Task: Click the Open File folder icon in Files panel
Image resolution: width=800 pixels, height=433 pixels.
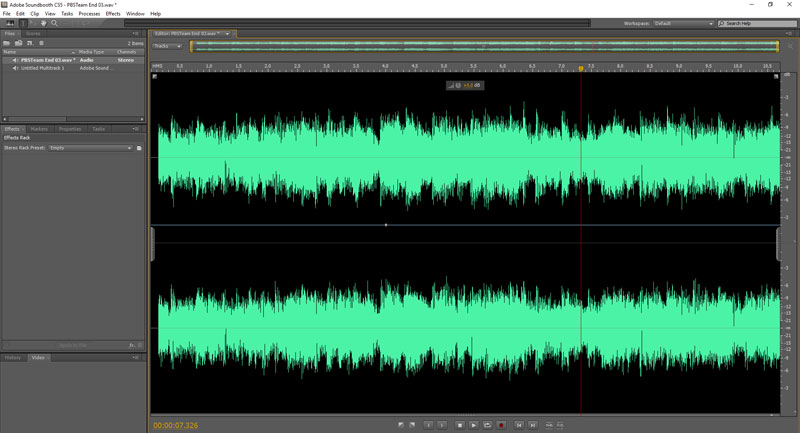Action: [7, 43]
